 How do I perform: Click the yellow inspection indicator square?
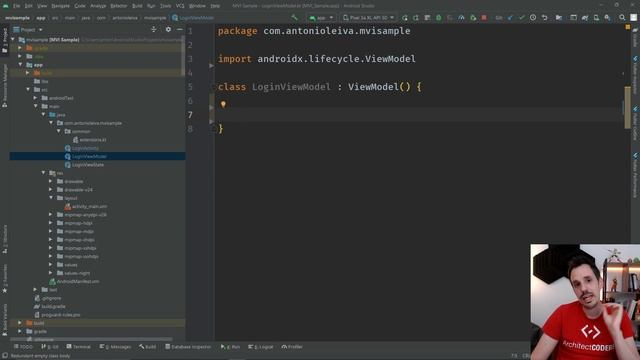[628, 27]
